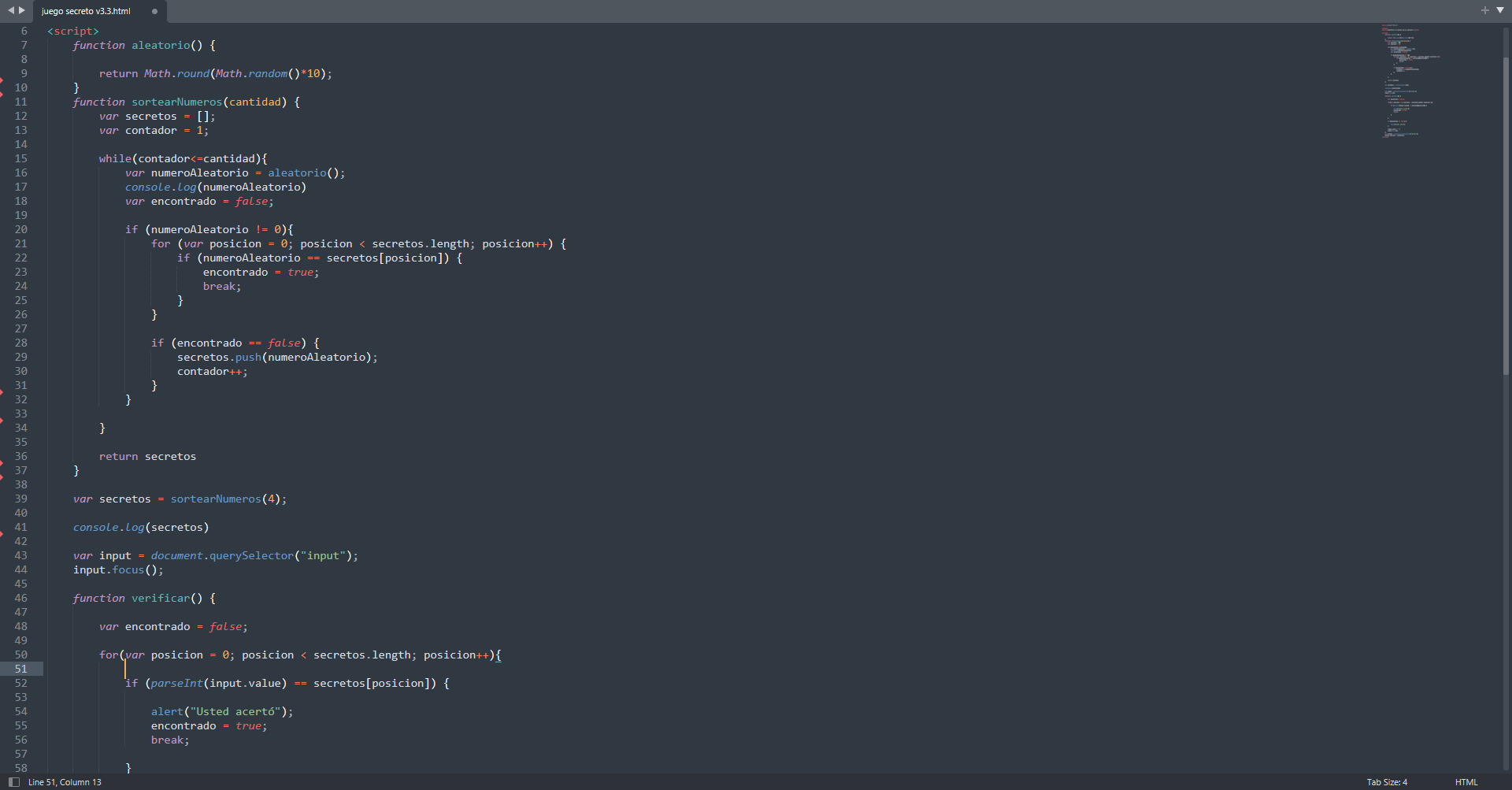
Task: Click the '<script>' tag on line 6
Action: point(73,31)
